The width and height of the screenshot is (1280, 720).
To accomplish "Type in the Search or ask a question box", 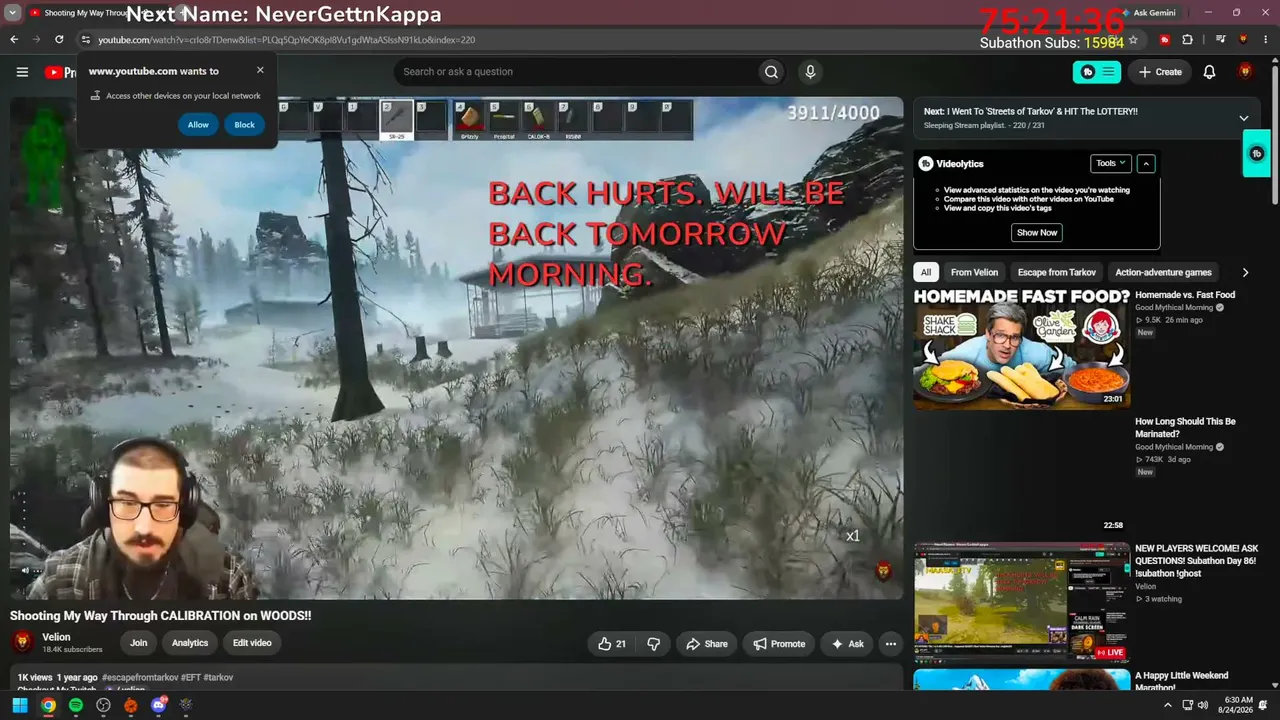I will [x=576, y=72].
